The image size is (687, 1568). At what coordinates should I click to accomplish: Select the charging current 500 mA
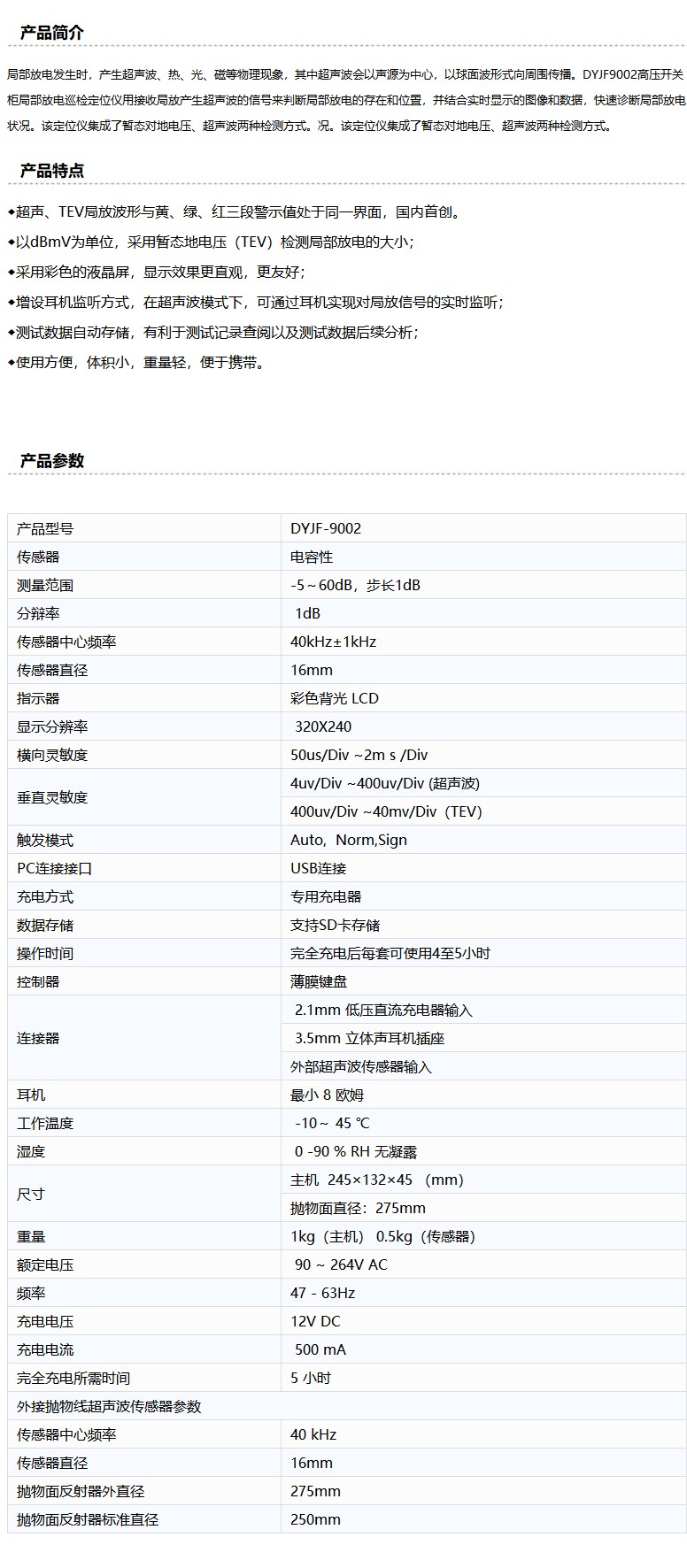[x=320, y=1349]
